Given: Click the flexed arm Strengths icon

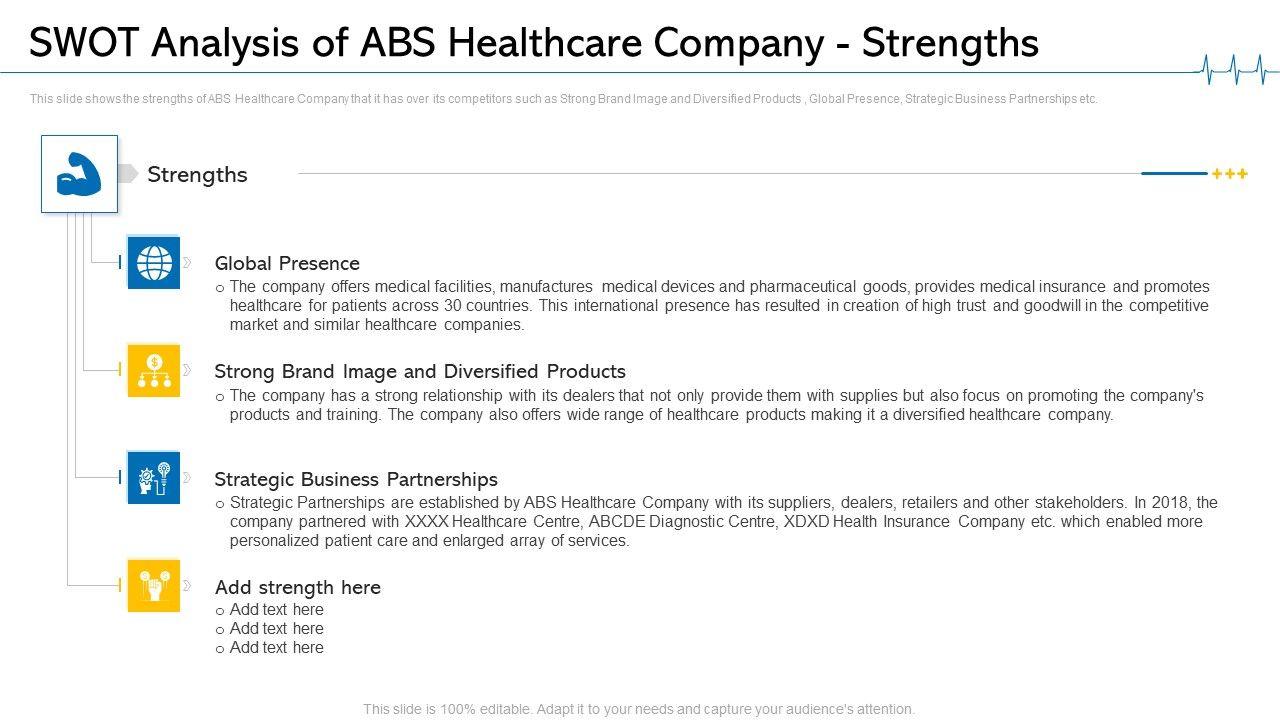Looking at the screenshot, I should tap(79, 174).
